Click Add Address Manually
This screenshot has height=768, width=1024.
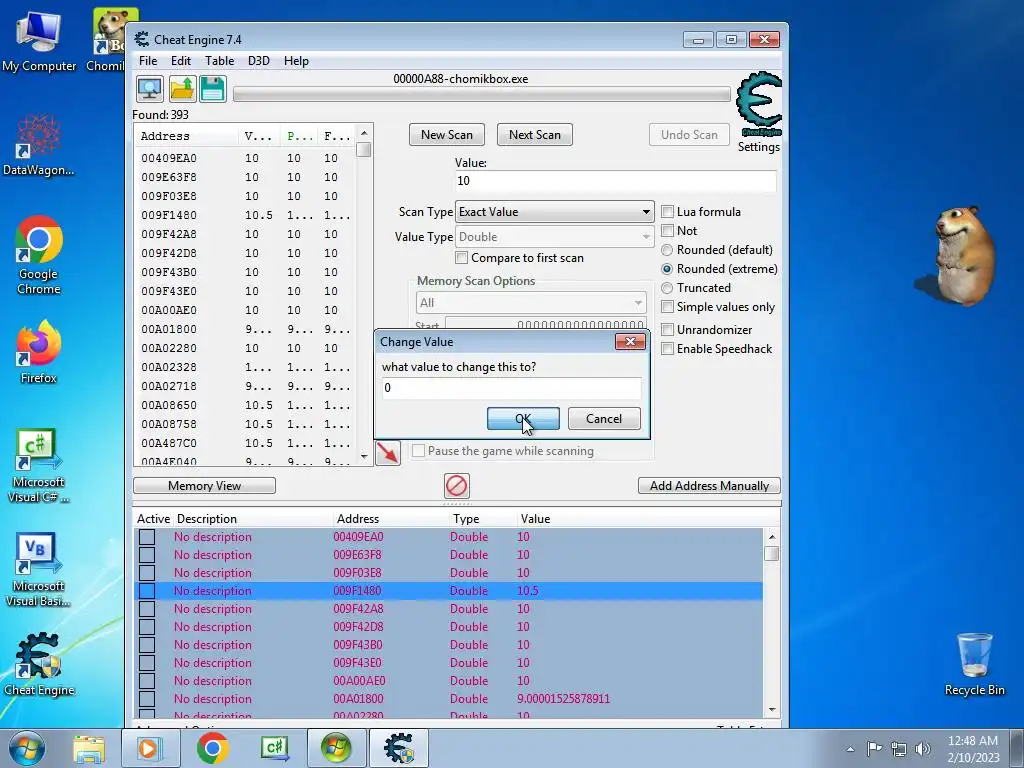point(709,486)
